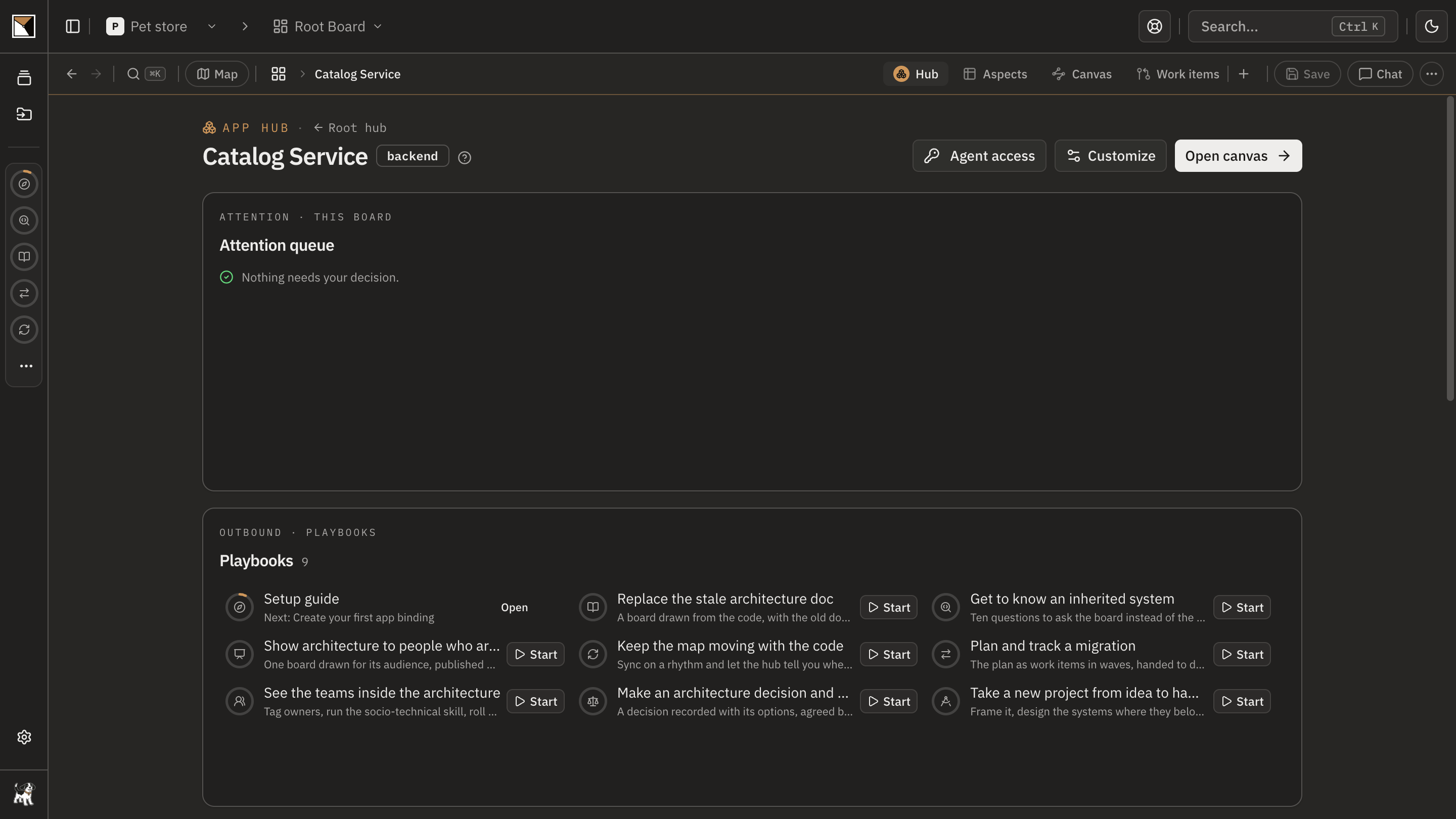The image size is (1456, 819).
Task: Click the swap arrows icon in left rail
Action: [24, 293]
